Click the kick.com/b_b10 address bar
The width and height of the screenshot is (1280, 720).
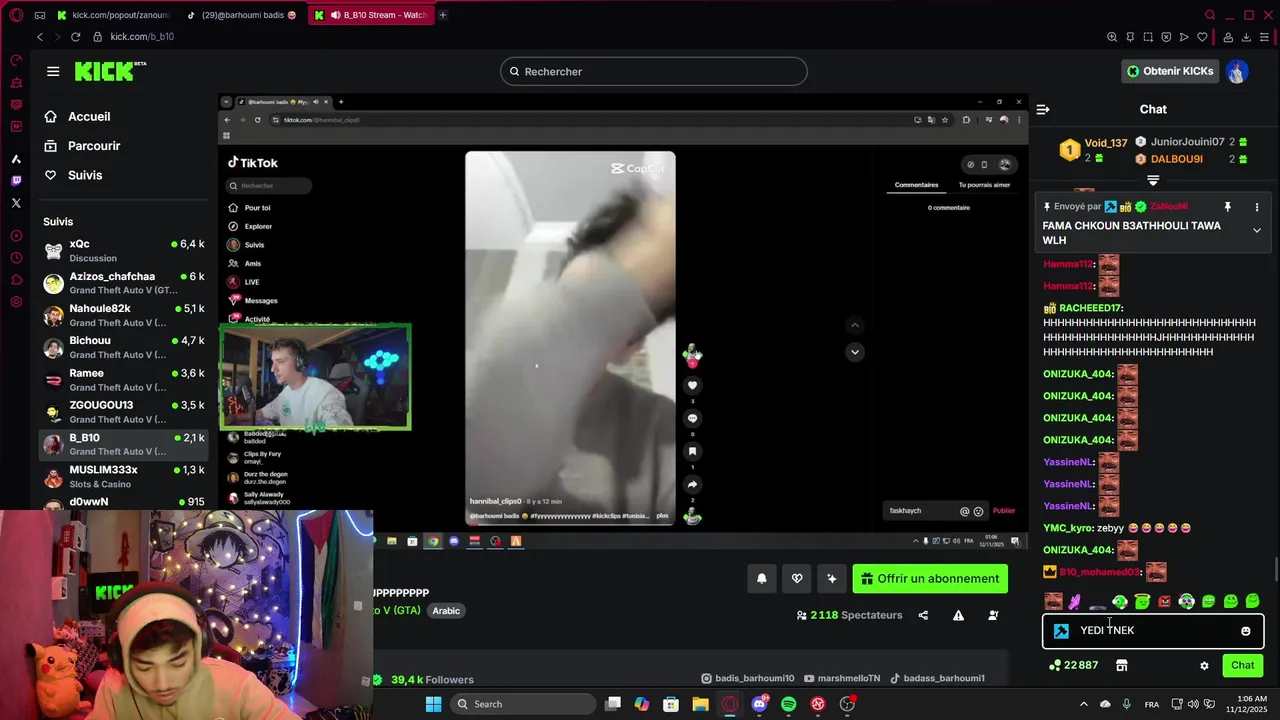[142, 37]
